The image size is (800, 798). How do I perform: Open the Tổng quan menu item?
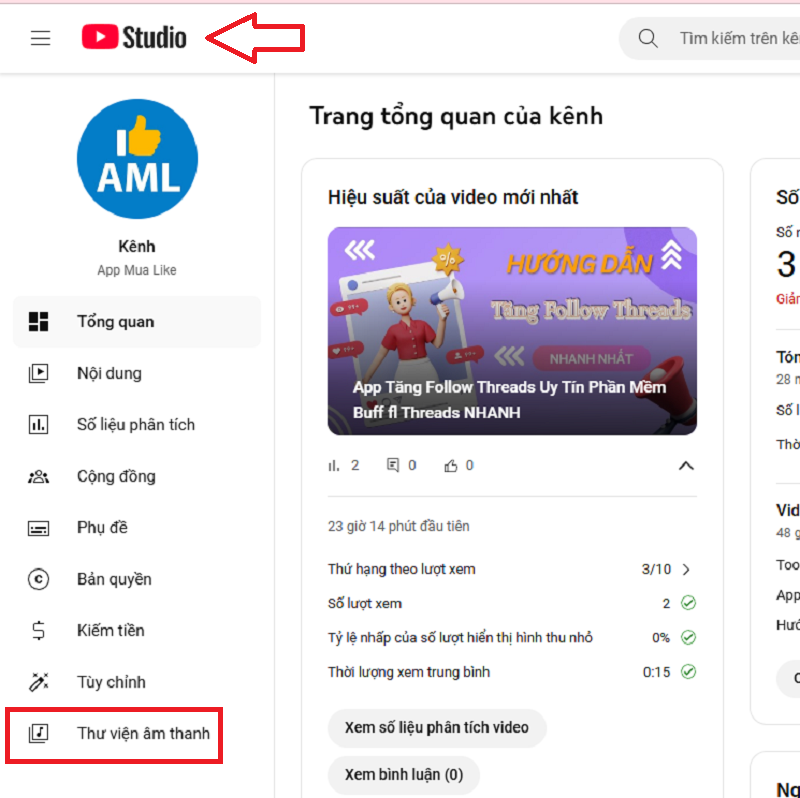tap(137, 322)
